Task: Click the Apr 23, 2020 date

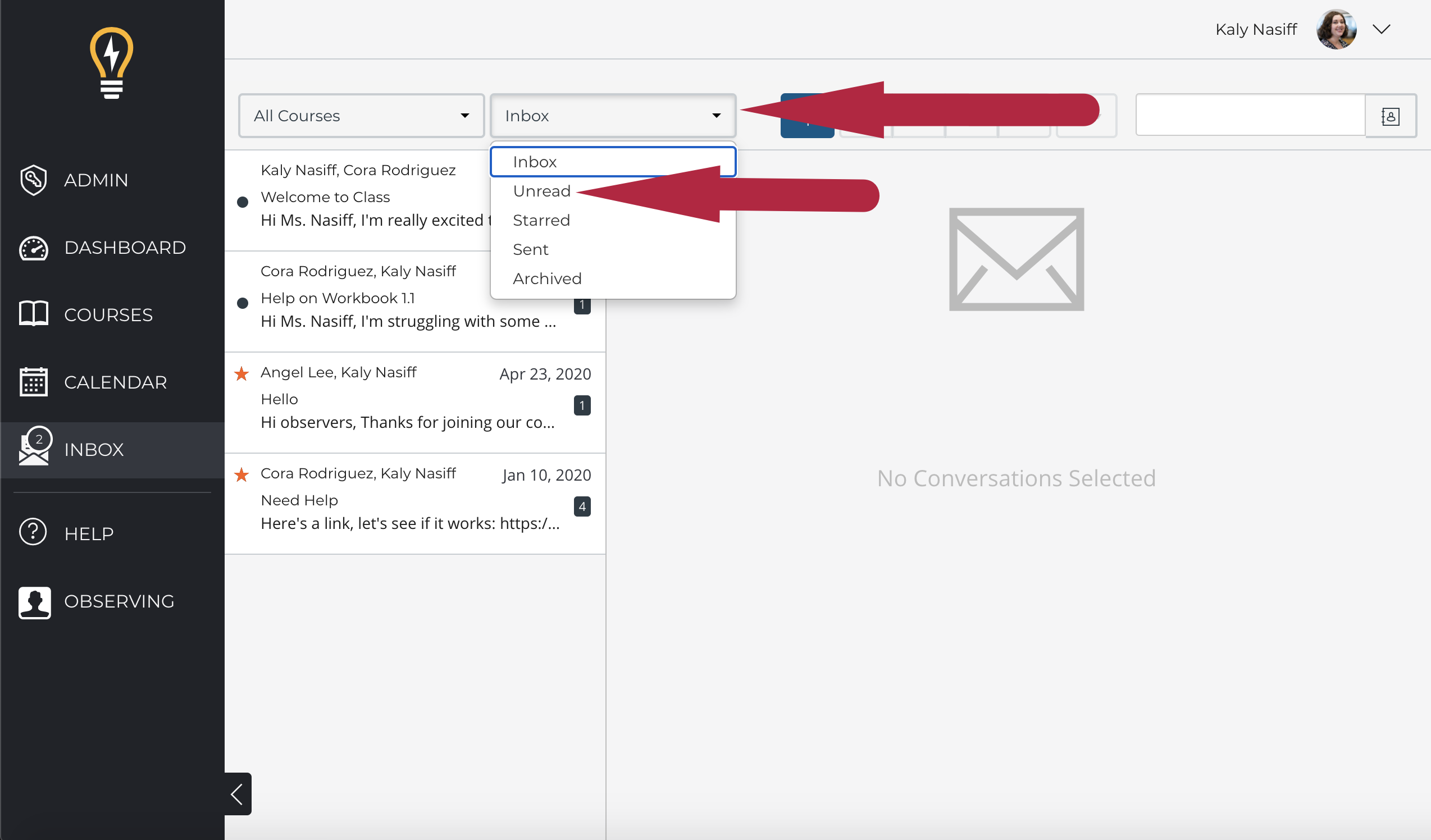Action: [545, 374]
